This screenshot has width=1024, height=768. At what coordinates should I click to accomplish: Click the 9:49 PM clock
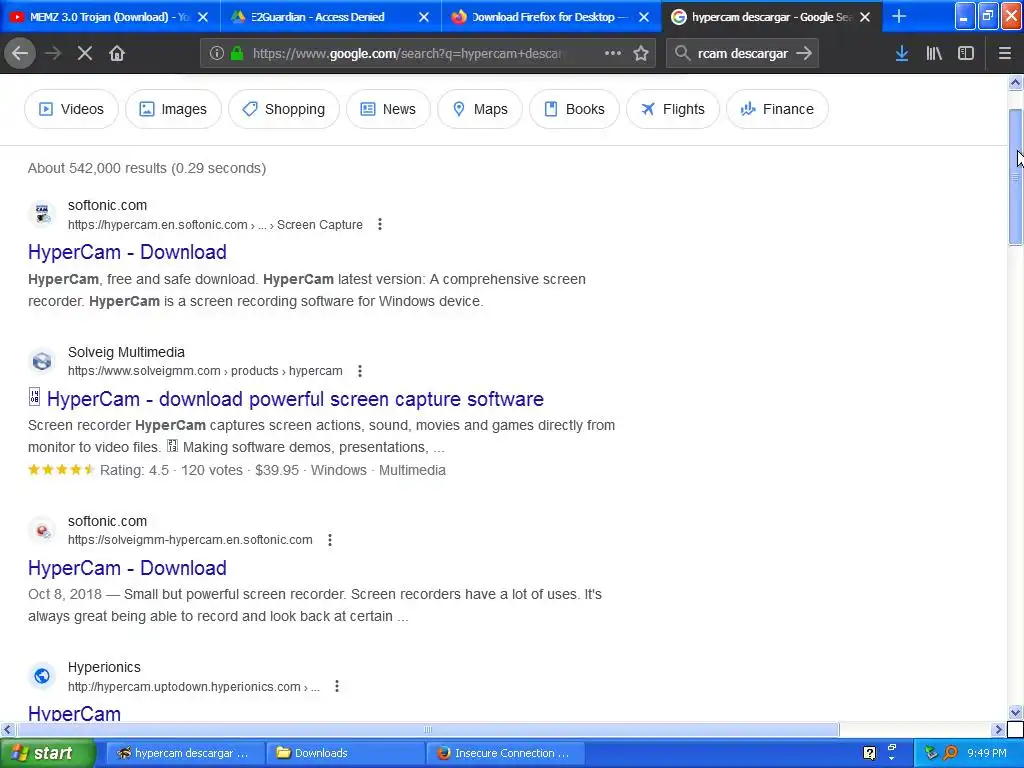click(x=987, y=753)
